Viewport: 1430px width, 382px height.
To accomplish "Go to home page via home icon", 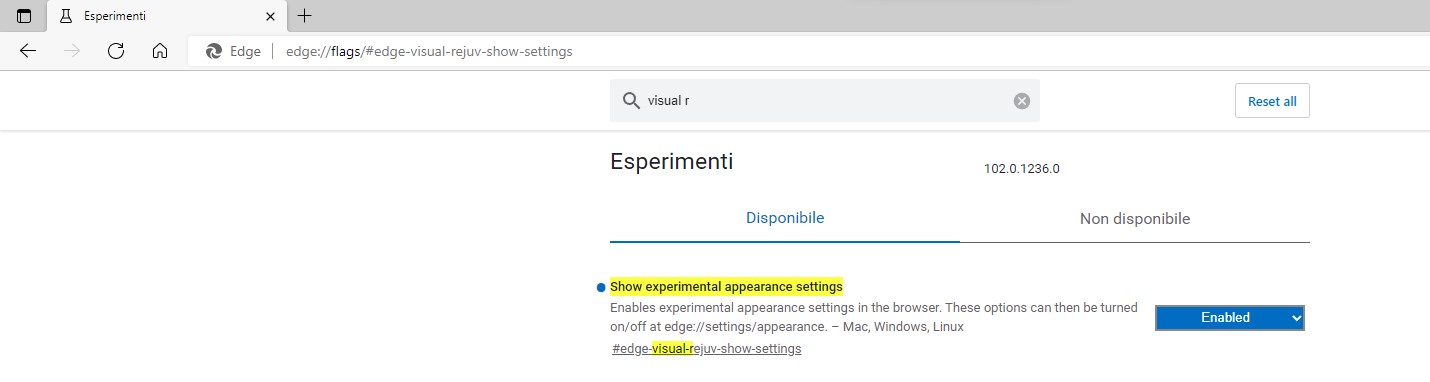I will point(160,51).
